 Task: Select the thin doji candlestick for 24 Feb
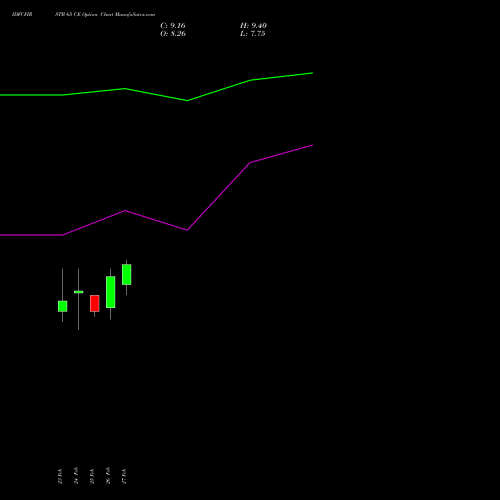pyautogui.click(x=79, y=292)
